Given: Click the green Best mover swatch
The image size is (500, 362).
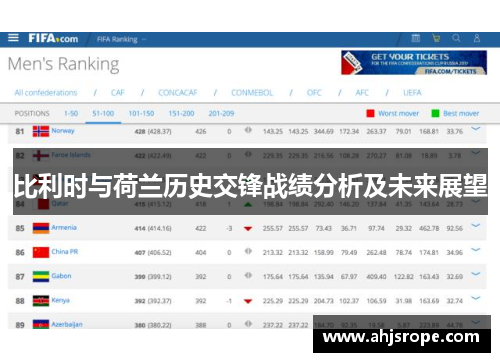Looking at the screenshot, I should pyautogui.click(x=435, y=113).
